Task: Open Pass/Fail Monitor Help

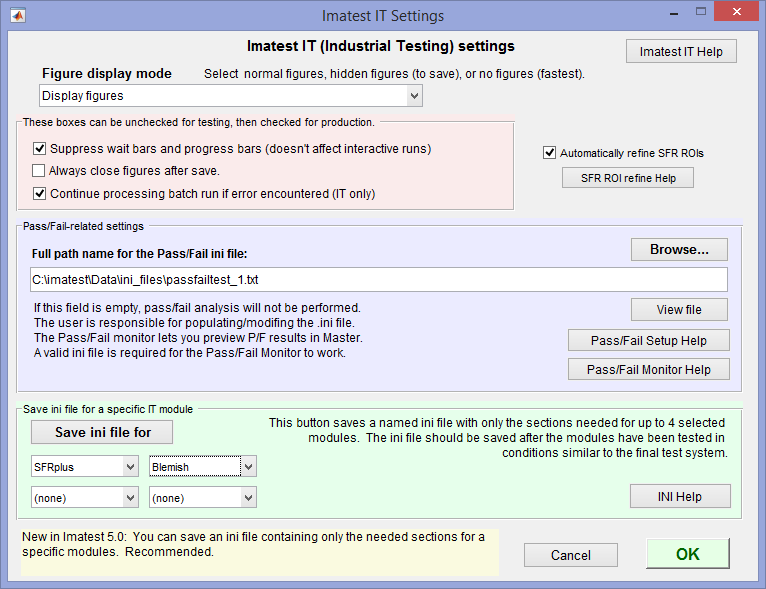Action: (x=649, y=369)
